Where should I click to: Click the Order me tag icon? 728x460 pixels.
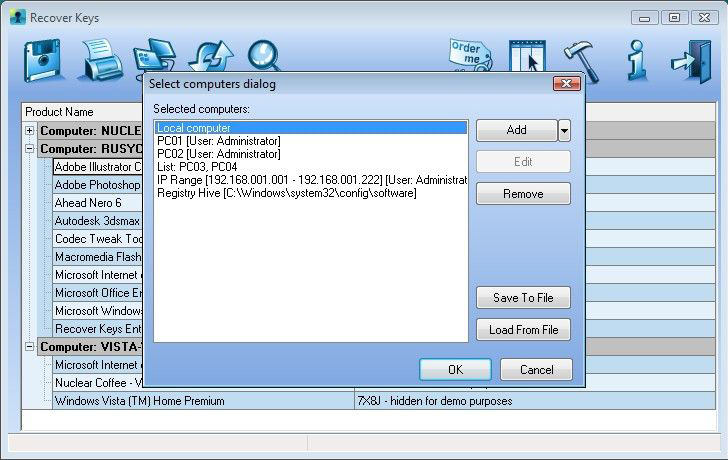tap(471, 55)
